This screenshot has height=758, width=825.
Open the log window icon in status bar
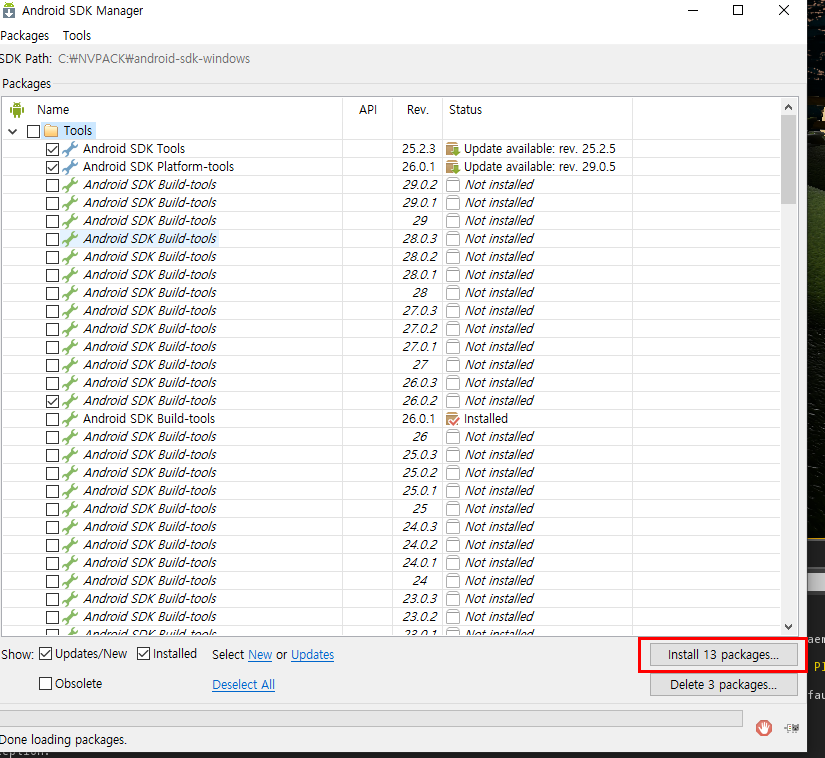click(x=792, y=728)
